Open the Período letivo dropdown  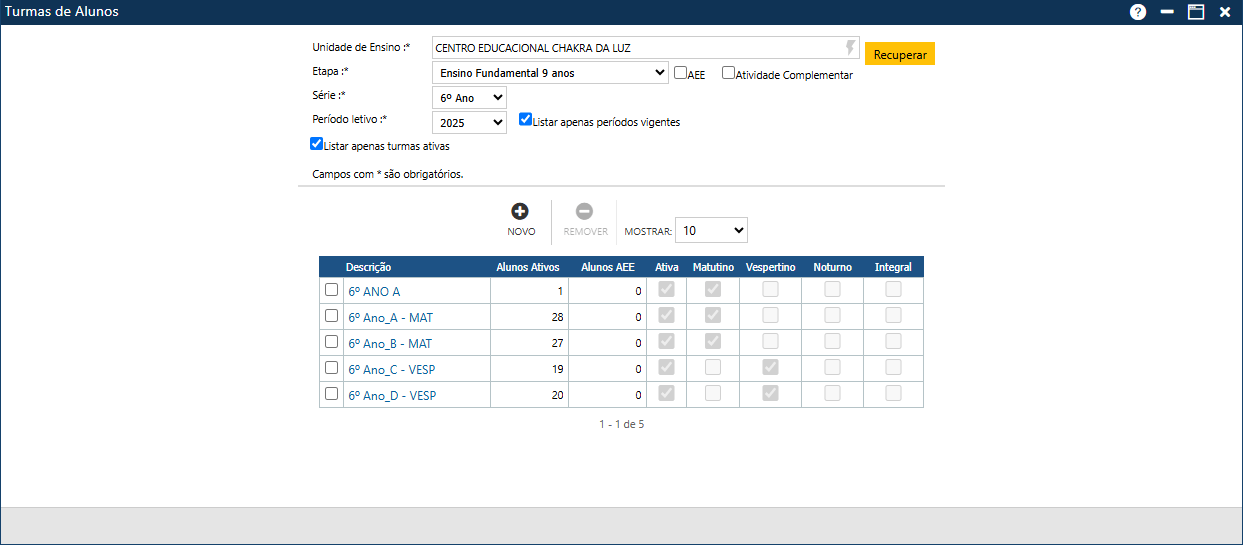(x=469, y=123)
